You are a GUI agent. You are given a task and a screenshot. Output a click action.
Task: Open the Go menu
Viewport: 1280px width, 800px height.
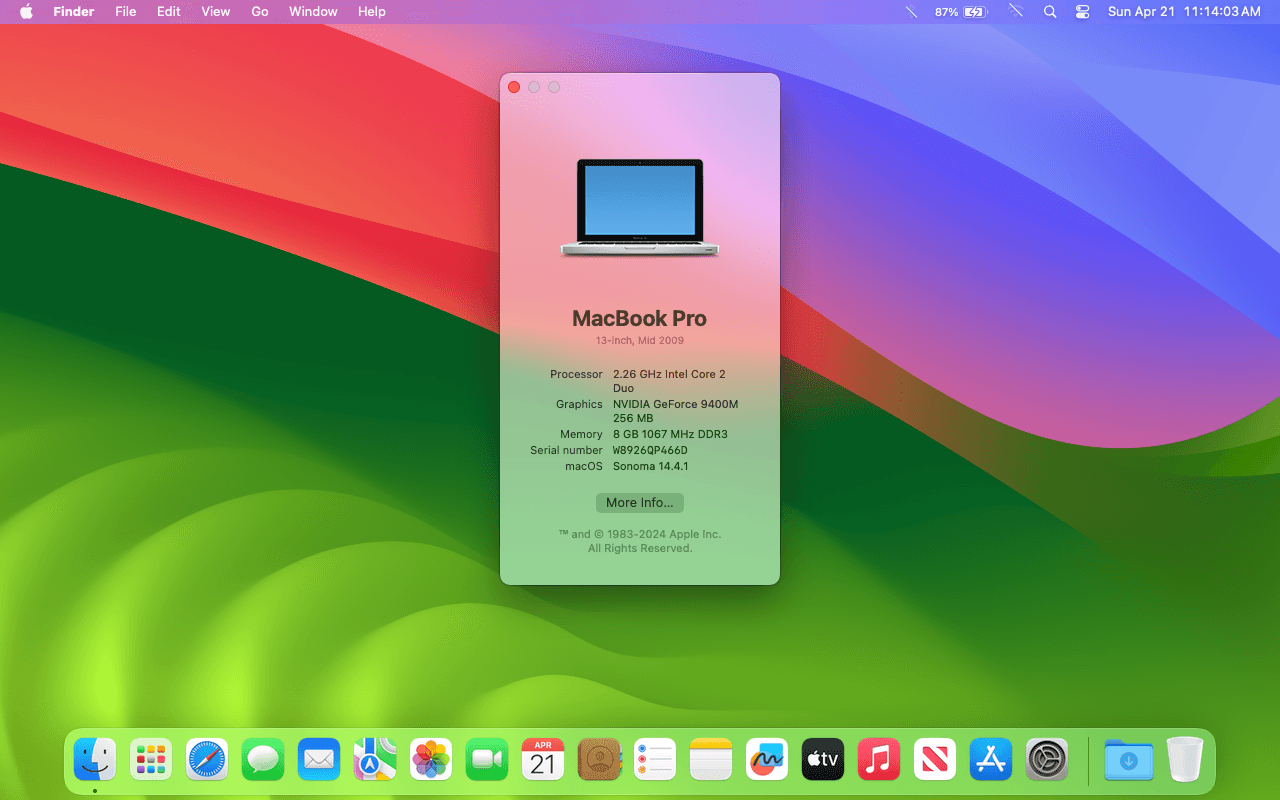point(259,12)
